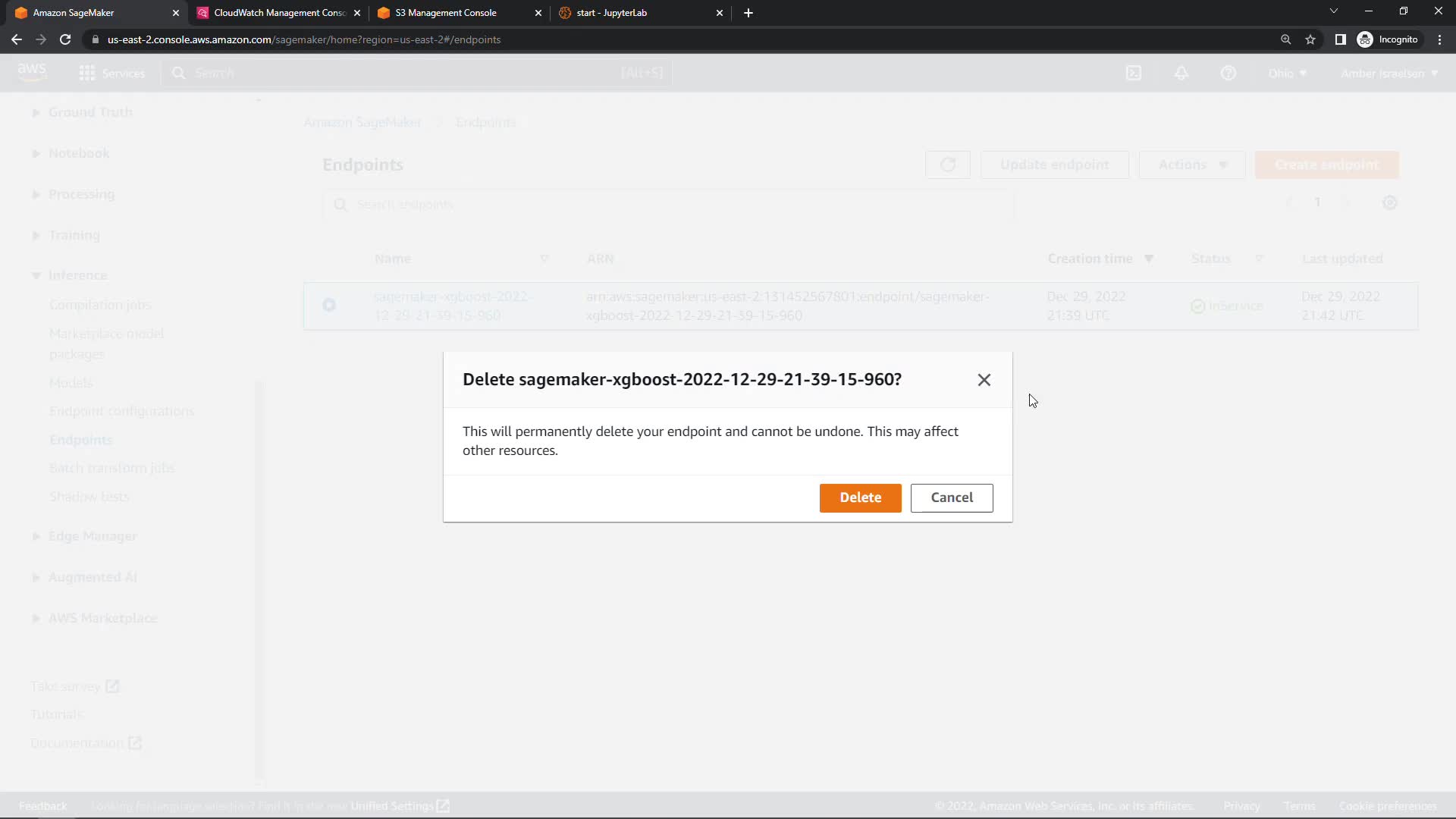Confirm with the orange Delete button
Screen dimensions: 1456x819
tap(860, 497)
